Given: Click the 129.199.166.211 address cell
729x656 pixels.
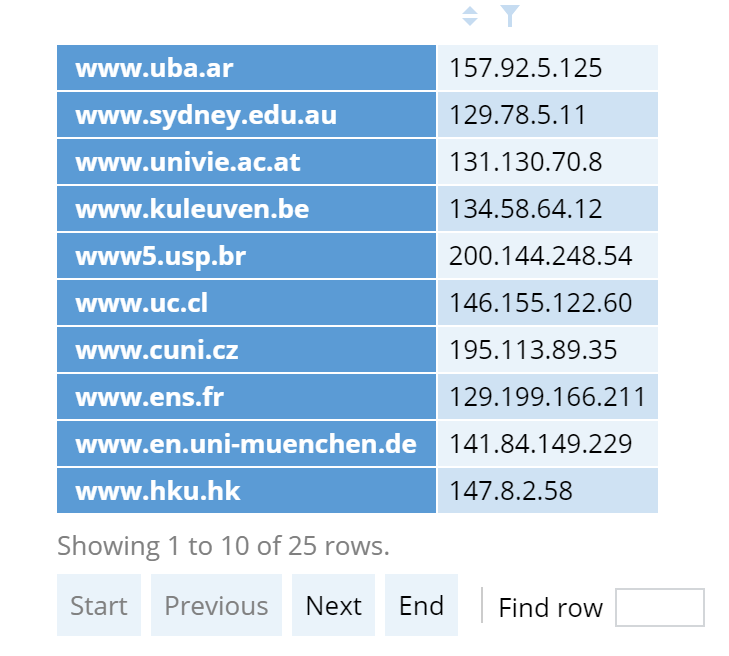Looking at the screenshot, I should tap(547, 397).
